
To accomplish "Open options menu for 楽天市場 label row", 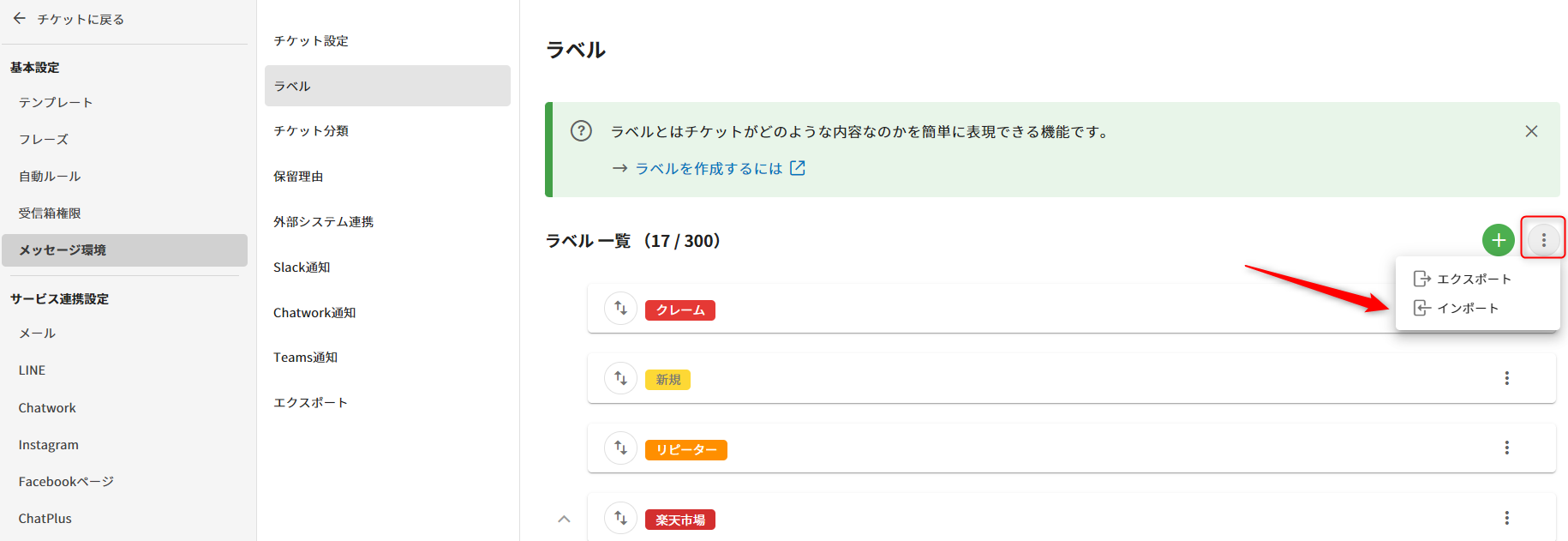I will coord(1506,518).
